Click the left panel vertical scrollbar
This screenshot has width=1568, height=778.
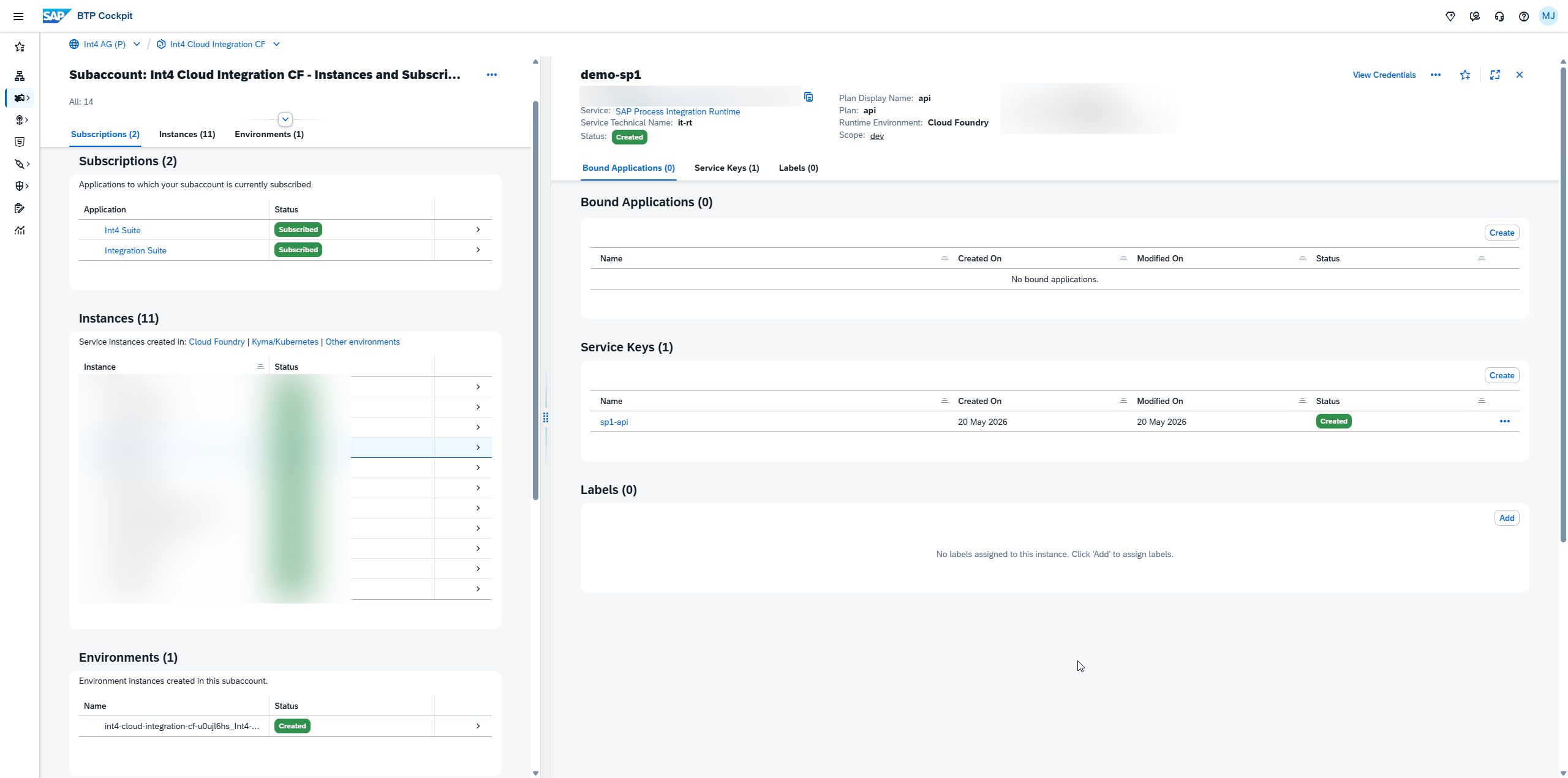tap(535, 300)
